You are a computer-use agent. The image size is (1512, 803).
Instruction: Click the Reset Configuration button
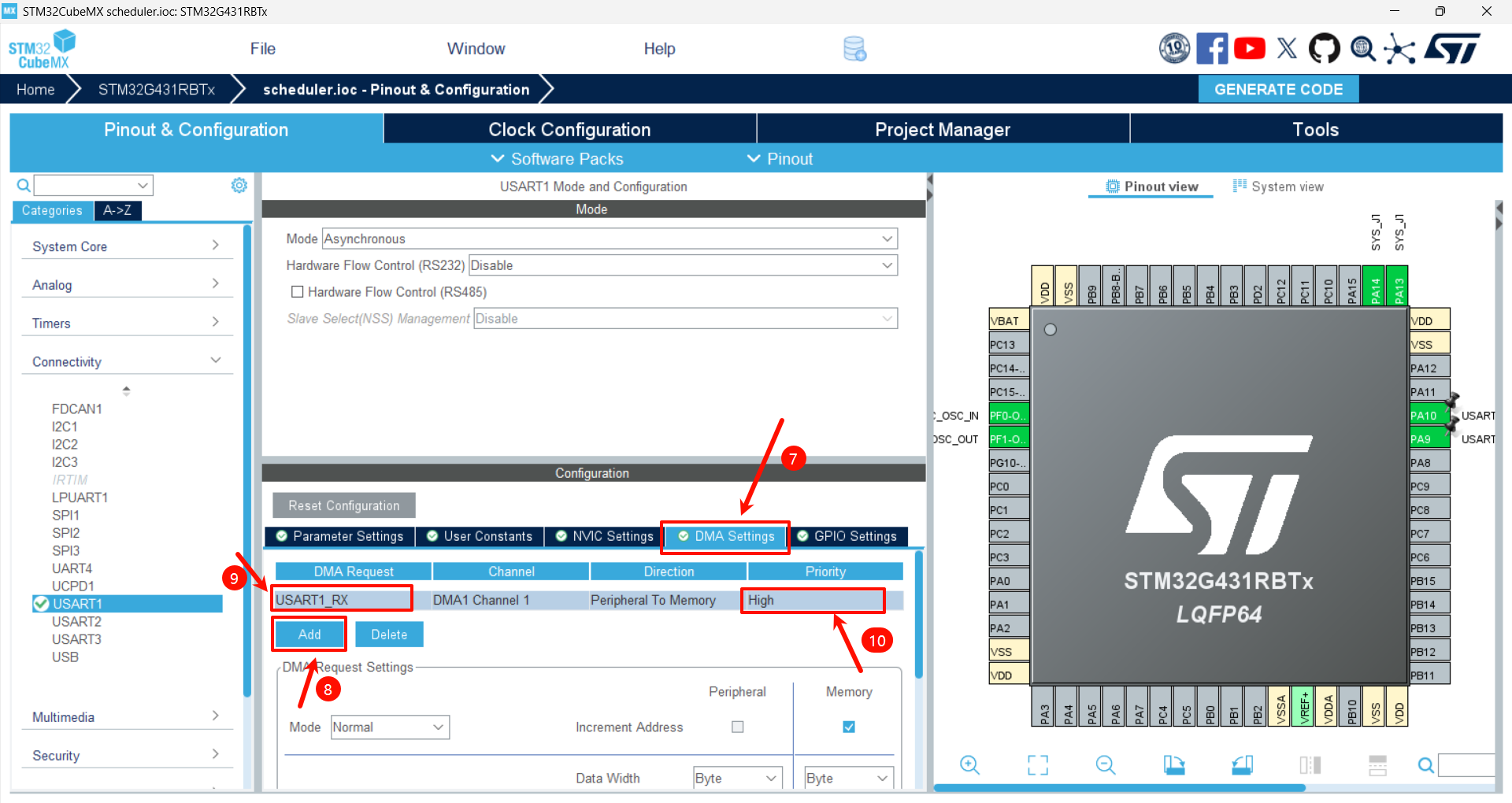click(x=344, y=505)
